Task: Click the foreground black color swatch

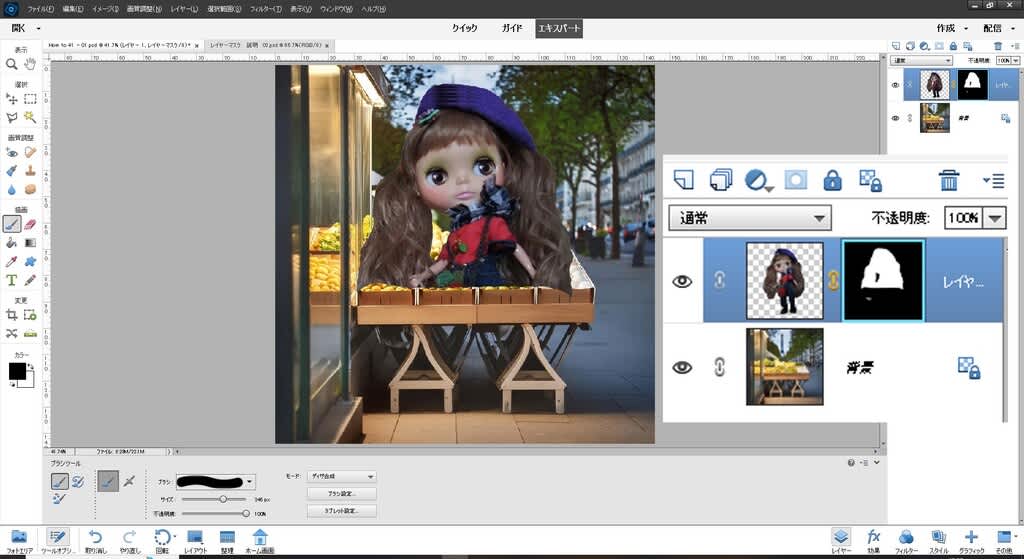Action: [17, 372]
